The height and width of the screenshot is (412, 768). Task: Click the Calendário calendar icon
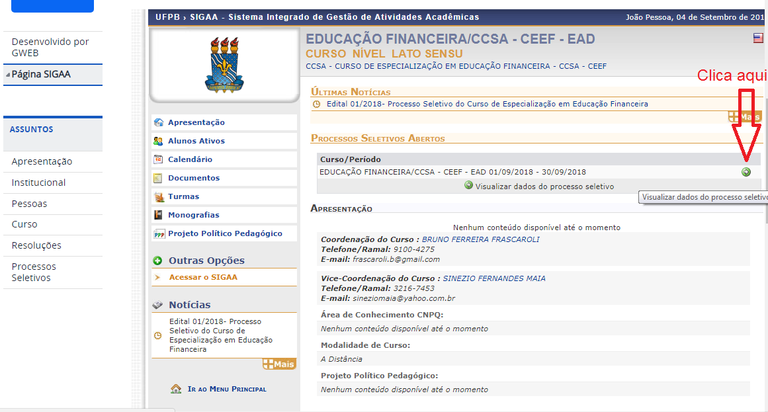point(158,159)
